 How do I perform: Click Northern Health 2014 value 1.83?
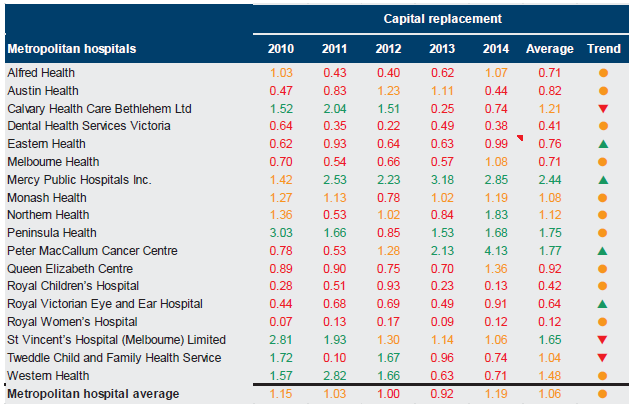pyautogui.click(x=496, y=215)
